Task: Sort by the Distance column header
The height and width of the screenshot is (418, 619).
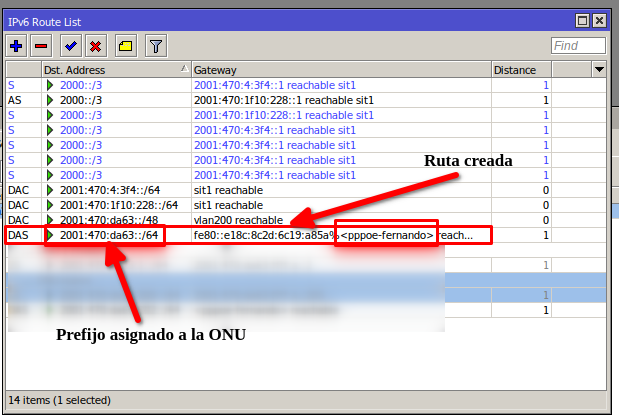Action: [x=520, y=70]
